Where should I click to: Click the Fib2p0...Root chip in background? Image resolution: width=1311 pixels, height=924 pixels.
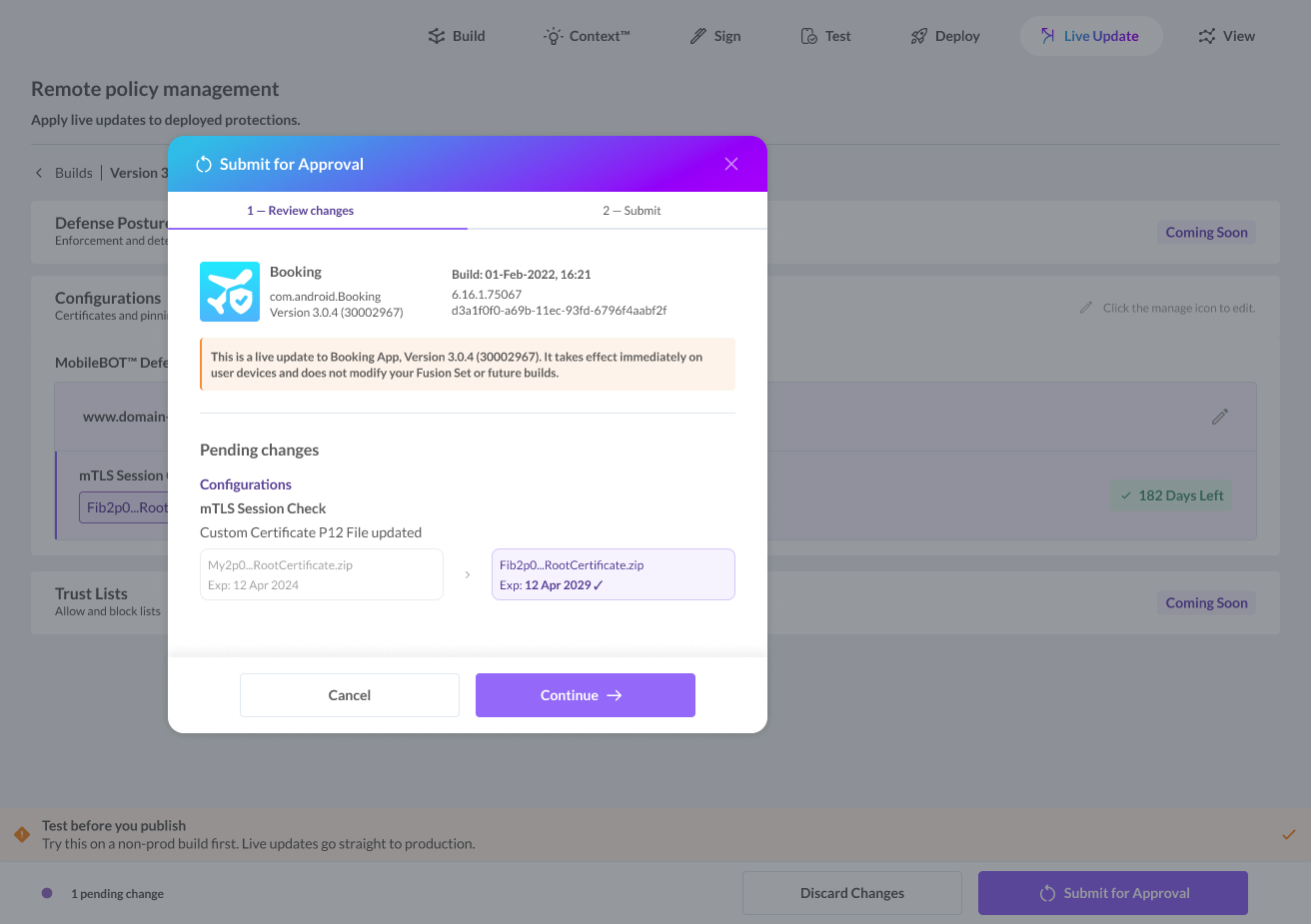pyautogui.click(x=124, y=507)
